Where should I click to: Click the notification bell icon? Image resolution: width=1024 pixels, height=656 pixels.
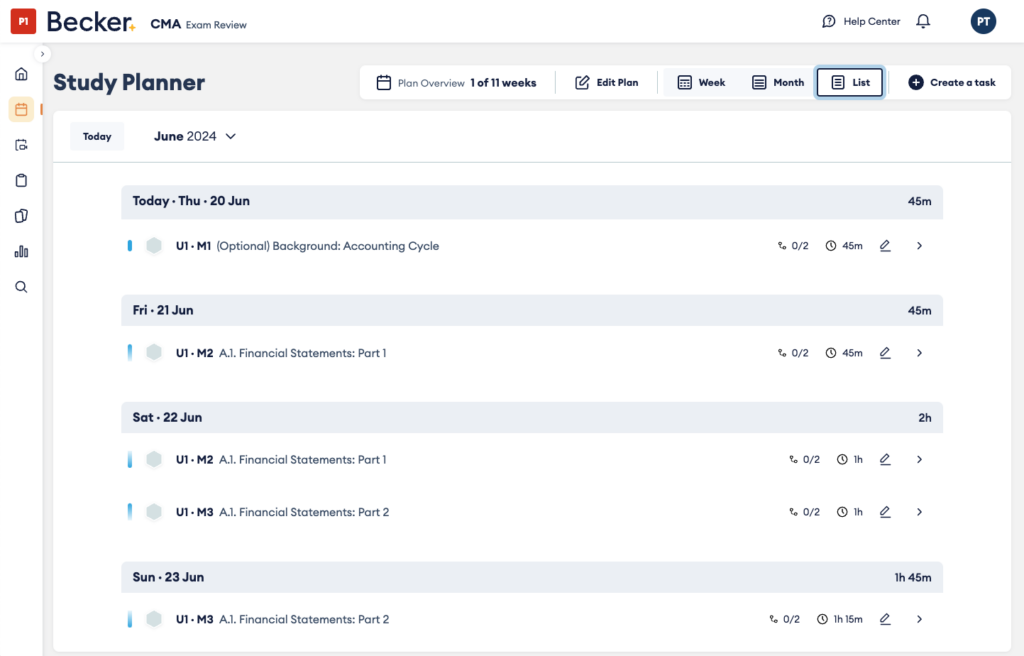[922, 20]
